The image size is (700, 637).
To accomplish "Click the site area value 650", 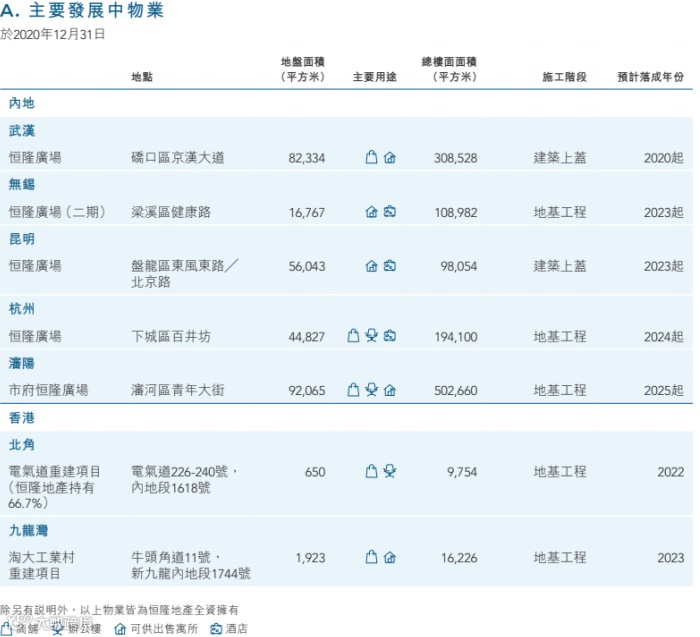I will tap(315, 472).
